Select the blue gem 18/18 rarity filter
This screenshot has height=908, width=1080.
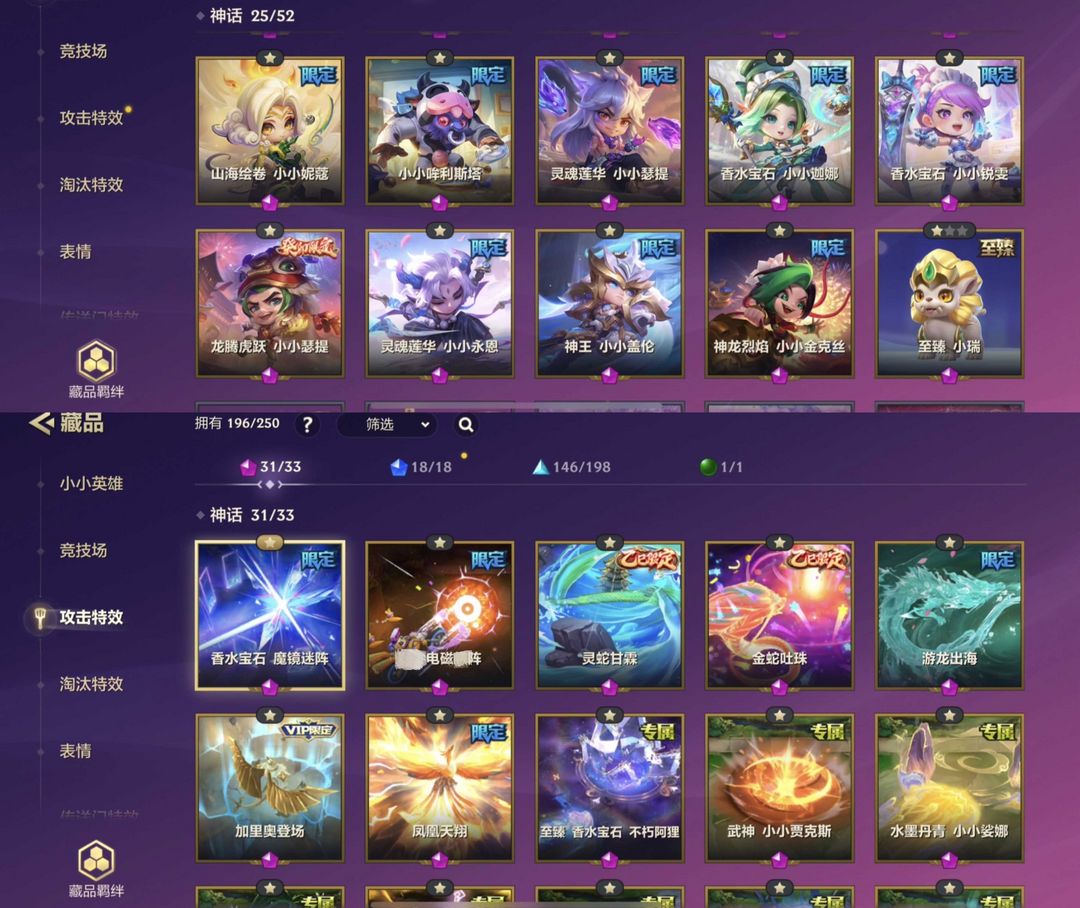click(x=421, y=467)
